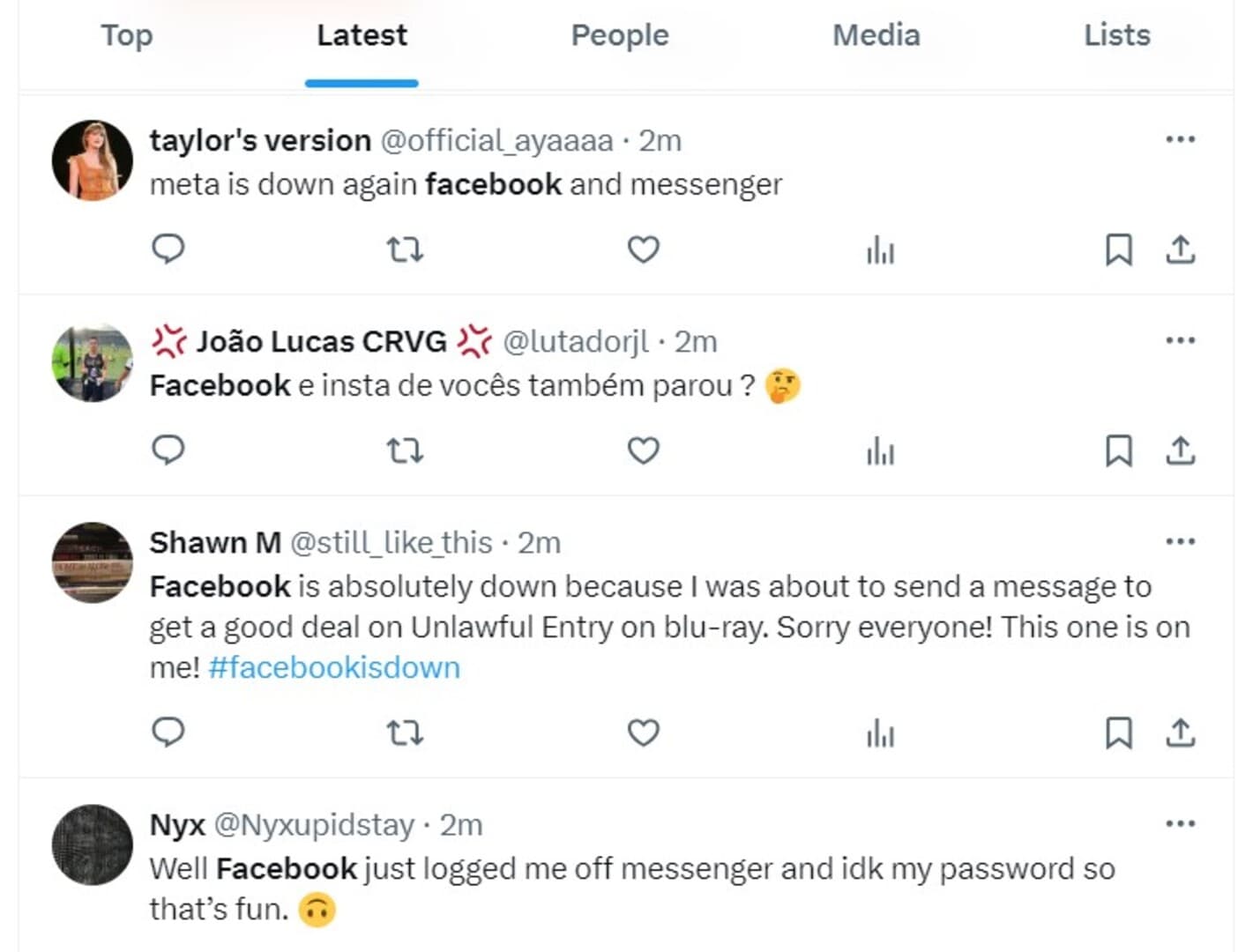Viewport: 1238px width, 952px height.
Task: Toggle retweet on Shawn M's post
Action: pos(406,732)
